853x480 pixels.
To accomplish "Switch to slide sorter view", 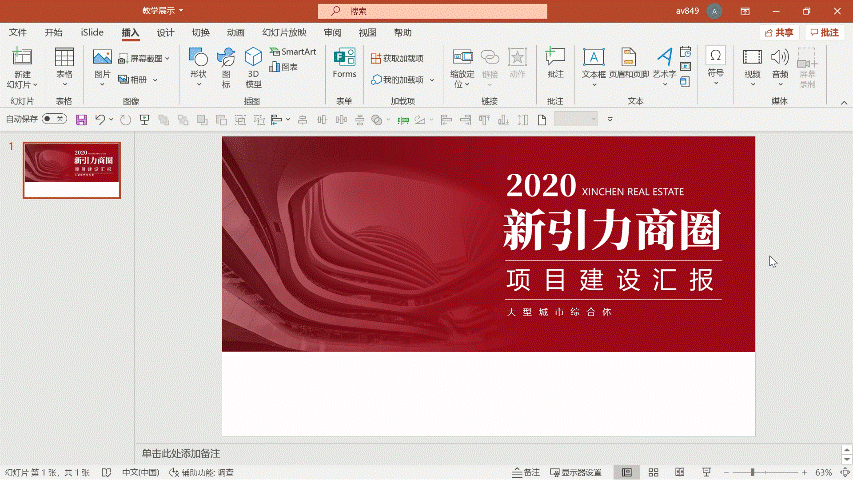I will click(x=653, y=472).
